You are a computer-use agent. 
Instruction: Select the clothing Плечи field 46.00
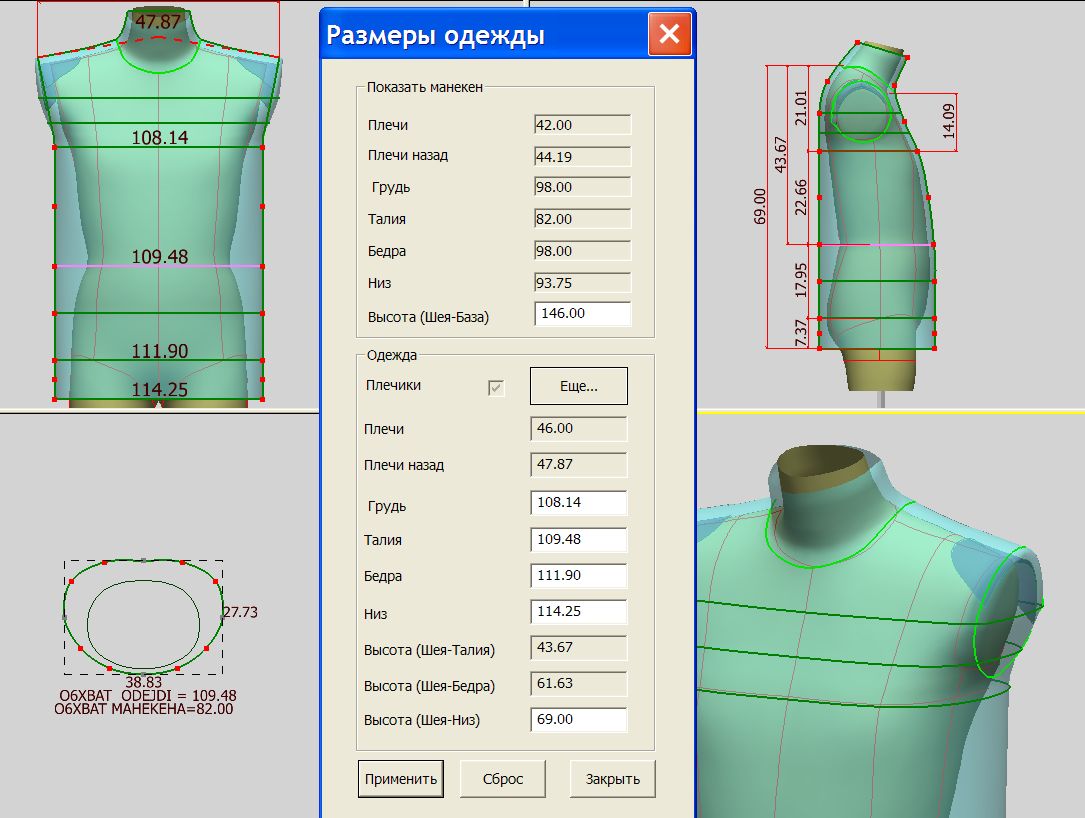coord(578,428)
